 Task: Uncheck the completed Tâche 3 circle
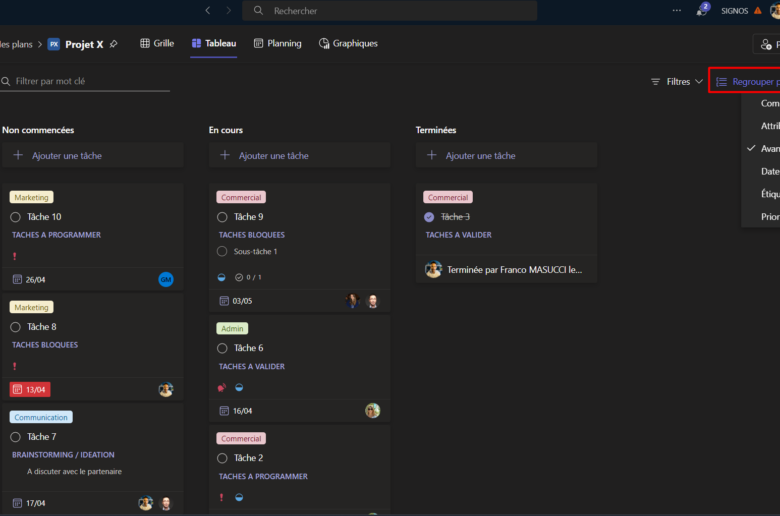click(429, 217)
